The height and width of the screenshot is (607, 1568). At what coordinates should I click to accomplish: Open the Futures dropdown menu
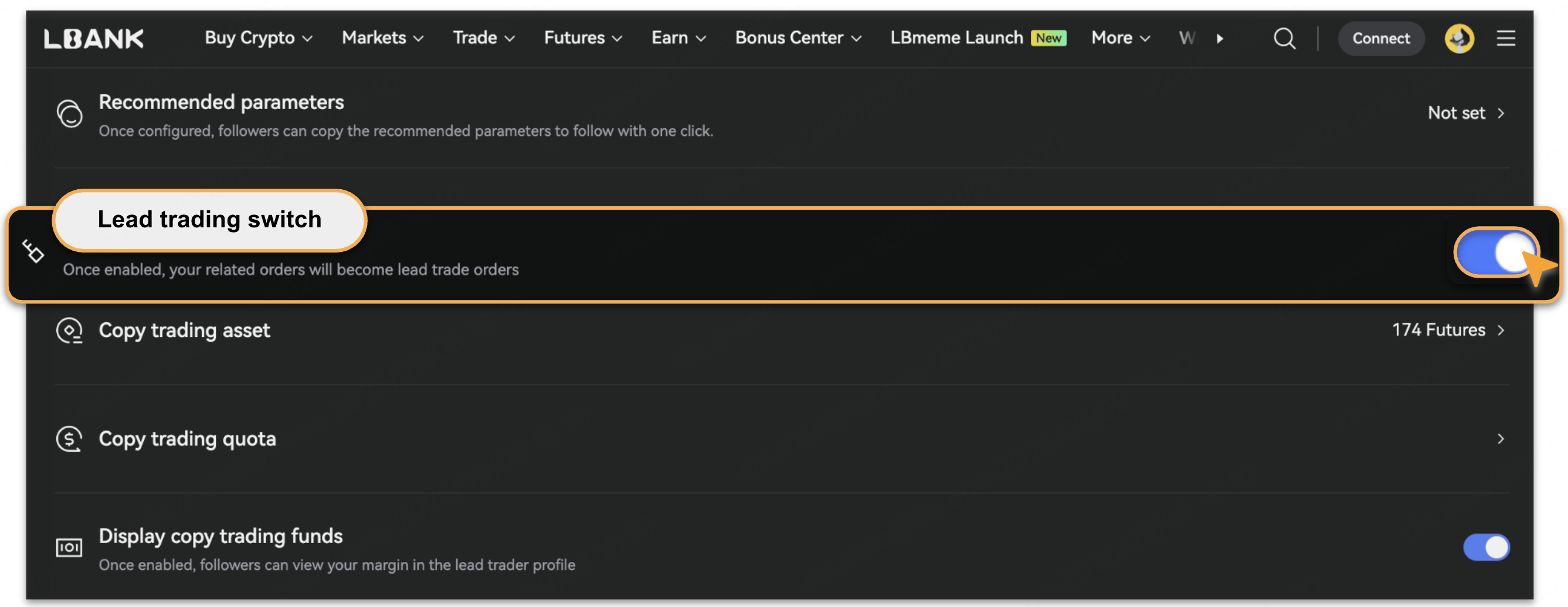tap(582, 38)
